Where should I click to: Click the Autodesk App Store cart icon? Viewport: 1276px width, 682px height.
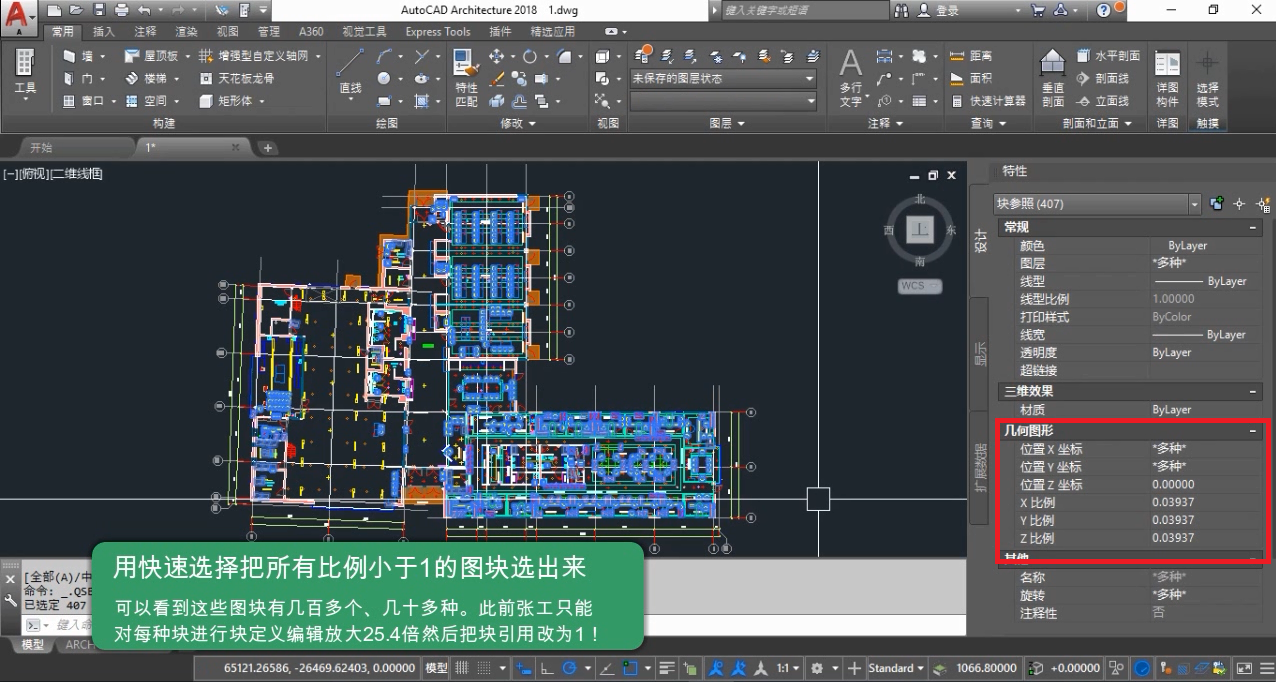pyautogui.click(x=1039, y=10)
